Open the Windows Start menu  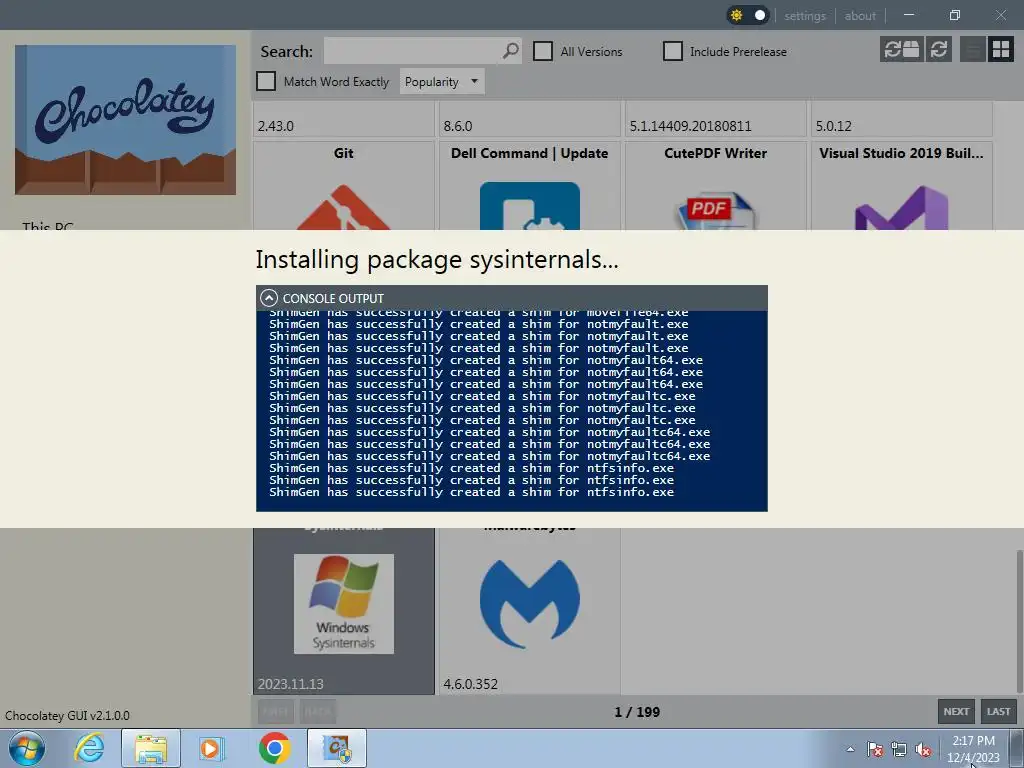click(27, 748)
